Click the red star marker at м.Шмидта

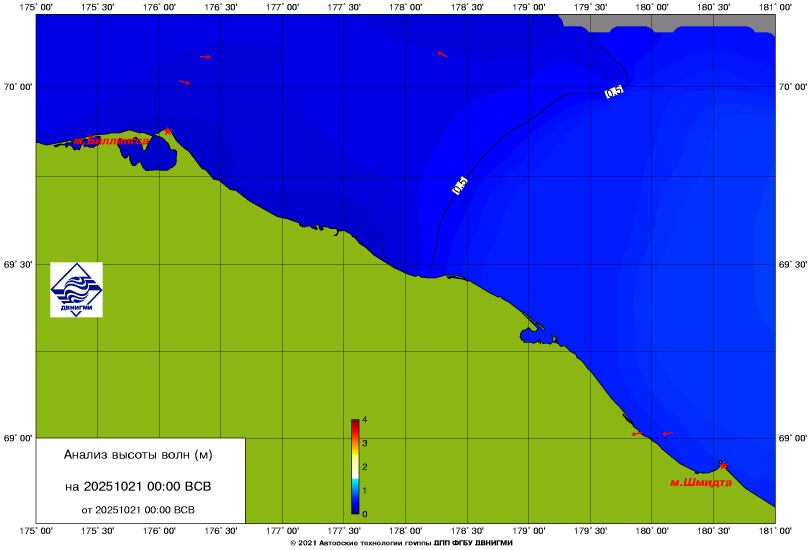(722, 465)
